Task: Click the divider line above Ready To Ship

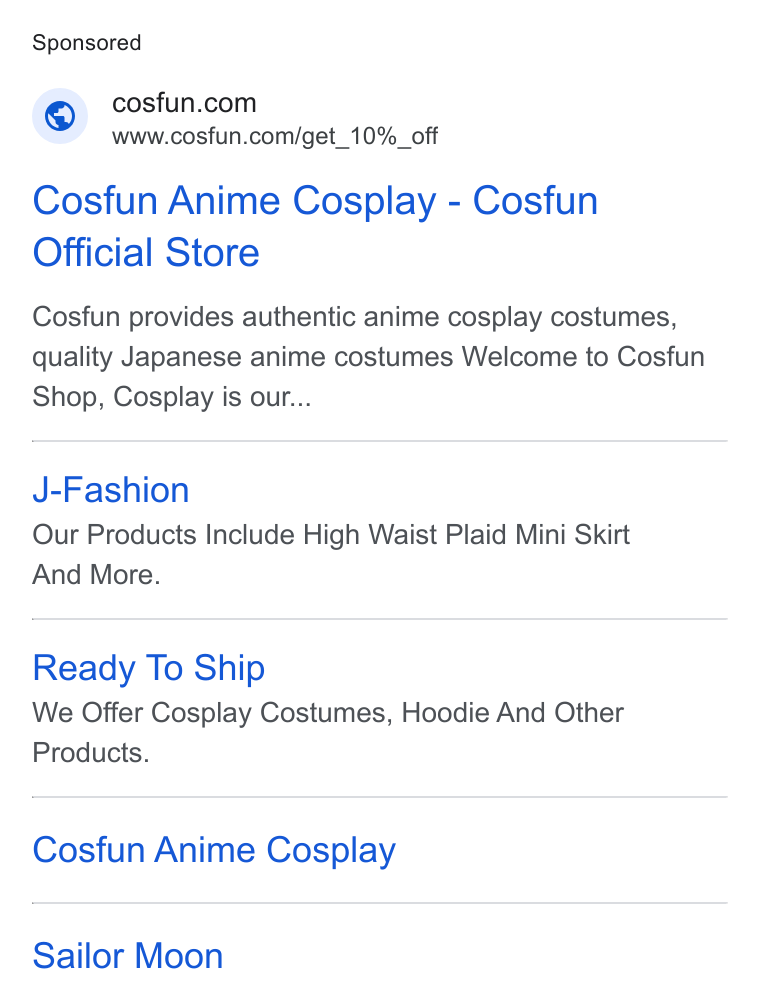Action: click(379, 619)
